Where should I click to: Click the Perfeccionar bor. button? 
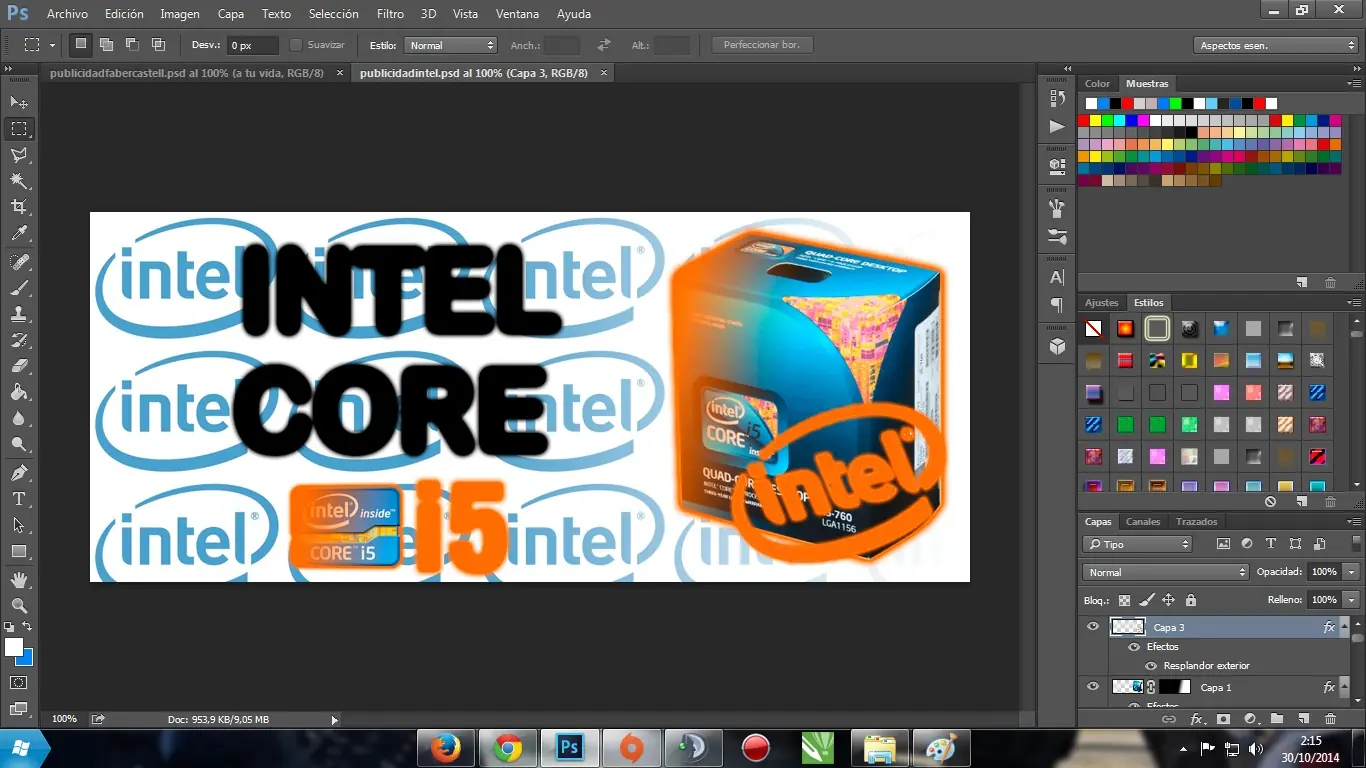(x=762, y=45)
